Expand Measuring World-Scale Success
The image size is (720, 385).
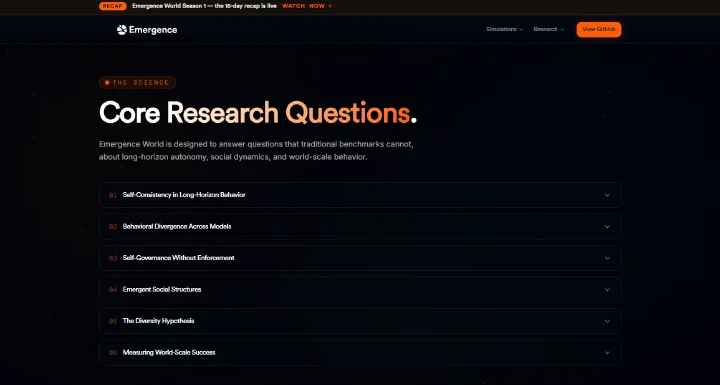click(360, 352)
